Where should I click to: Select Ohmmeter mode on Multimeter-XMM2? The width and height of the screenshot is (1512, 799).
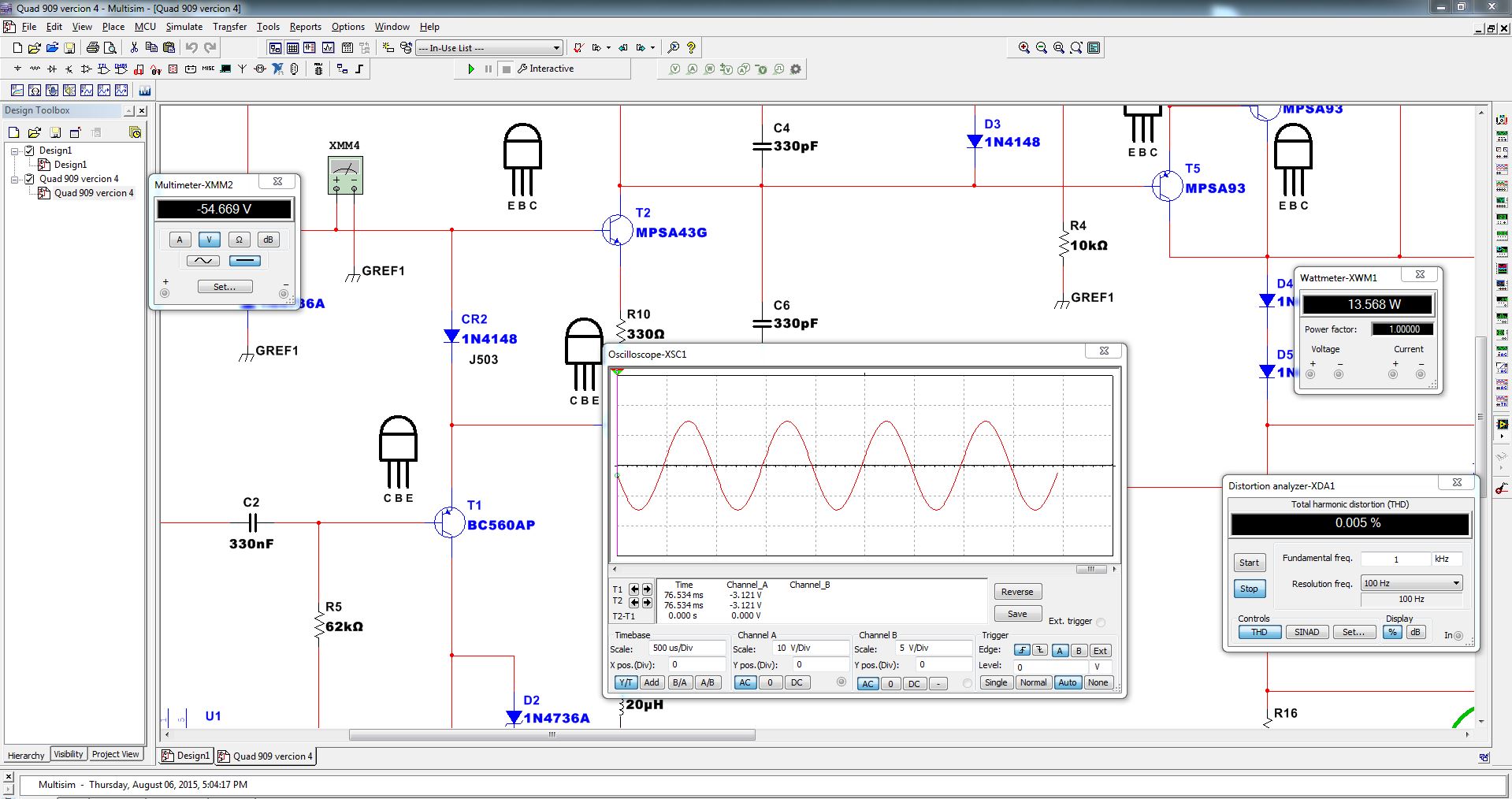tap(239, 240)
